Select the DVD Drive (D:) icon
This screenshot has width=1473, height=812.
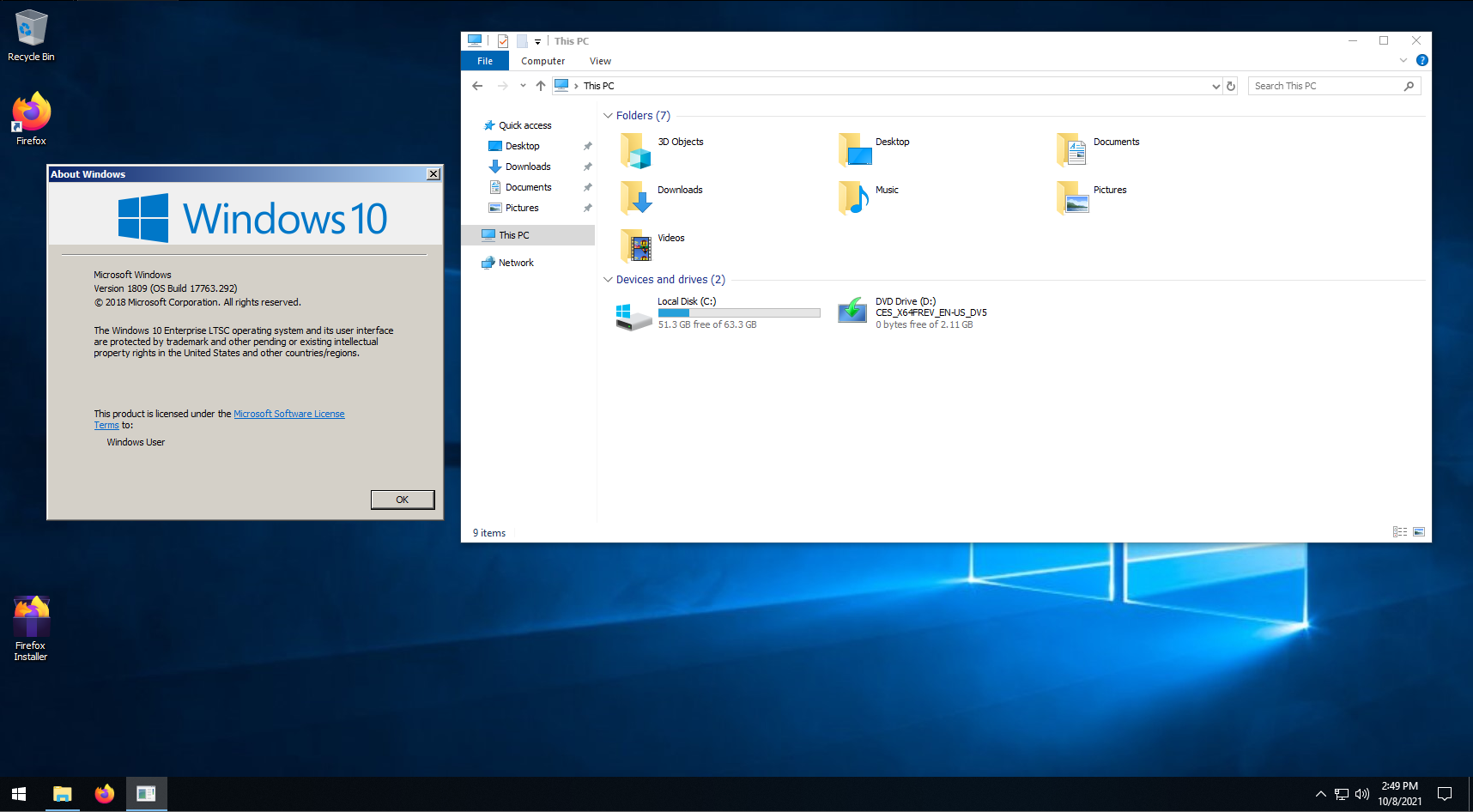tap(852, 312)
